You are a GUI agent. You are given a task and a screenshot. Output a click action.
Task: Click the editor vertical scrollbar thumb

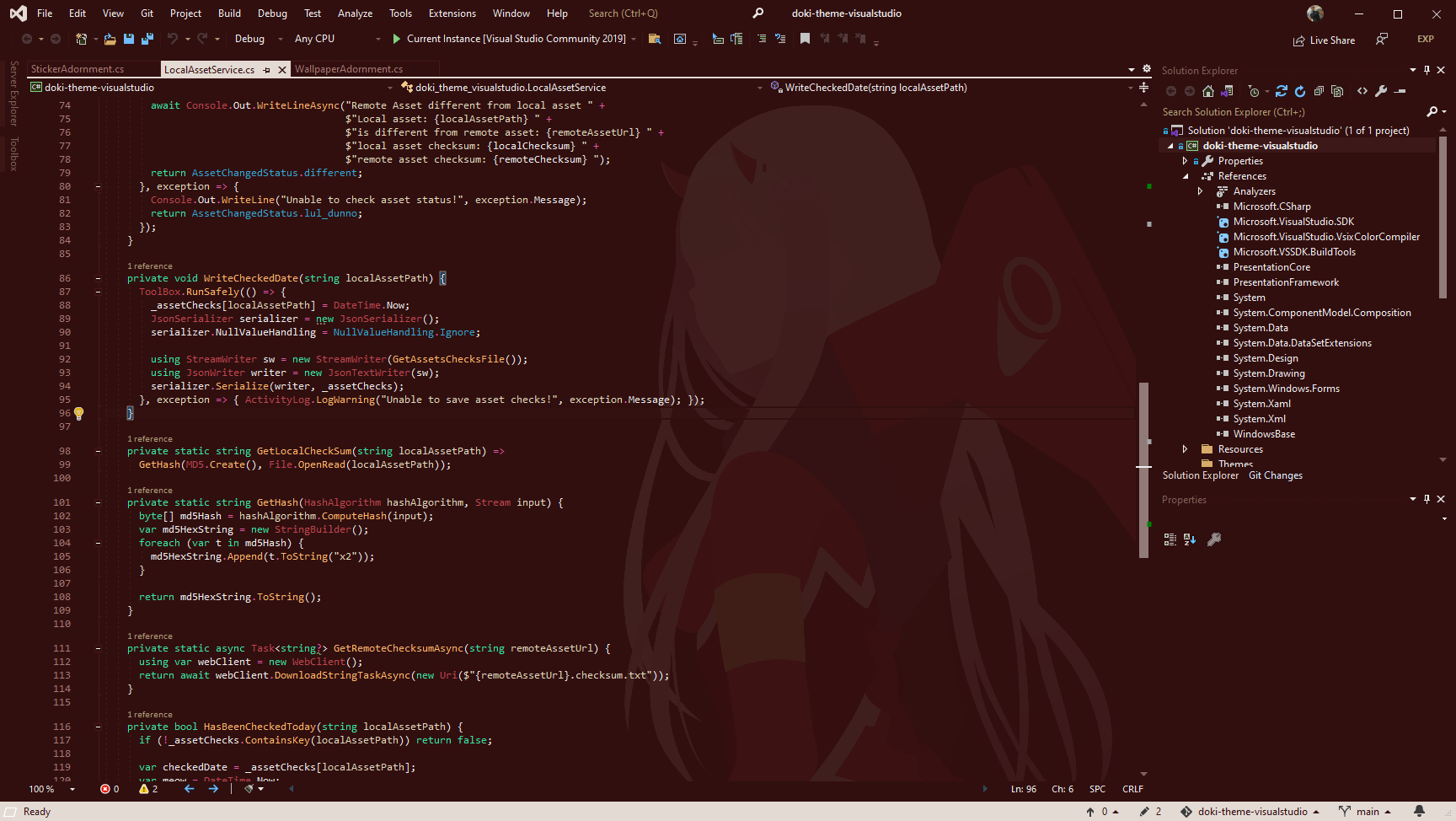(x=1143, y=470)
